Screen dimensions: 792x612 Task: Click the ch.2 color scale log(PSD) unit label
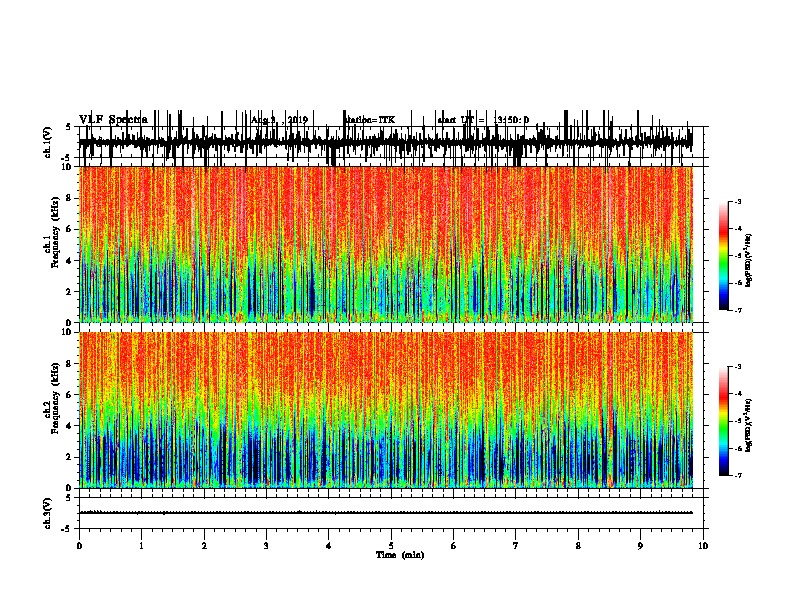point(749,425)
